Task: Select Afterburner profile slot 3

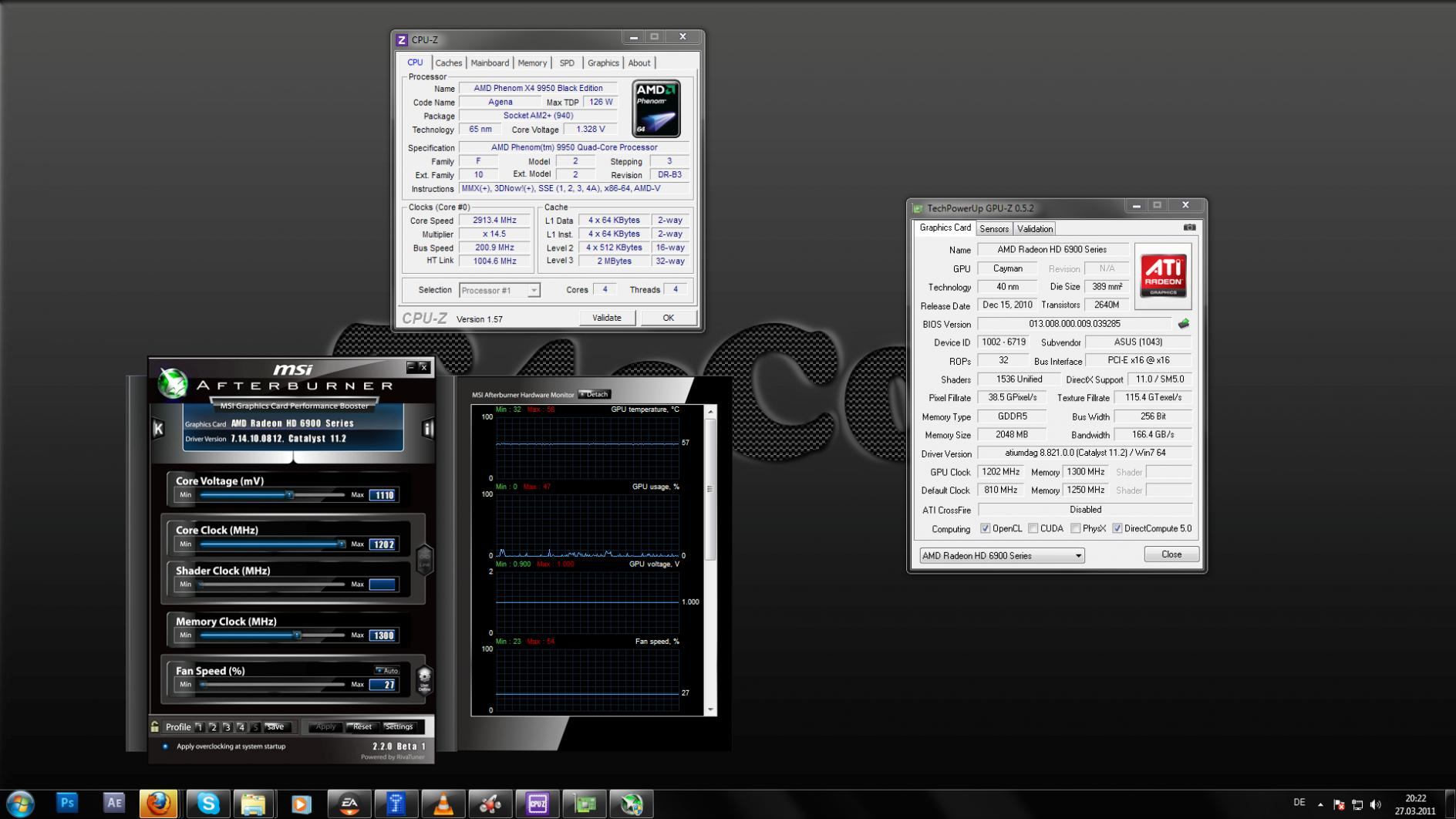Action: pos(227,726)
